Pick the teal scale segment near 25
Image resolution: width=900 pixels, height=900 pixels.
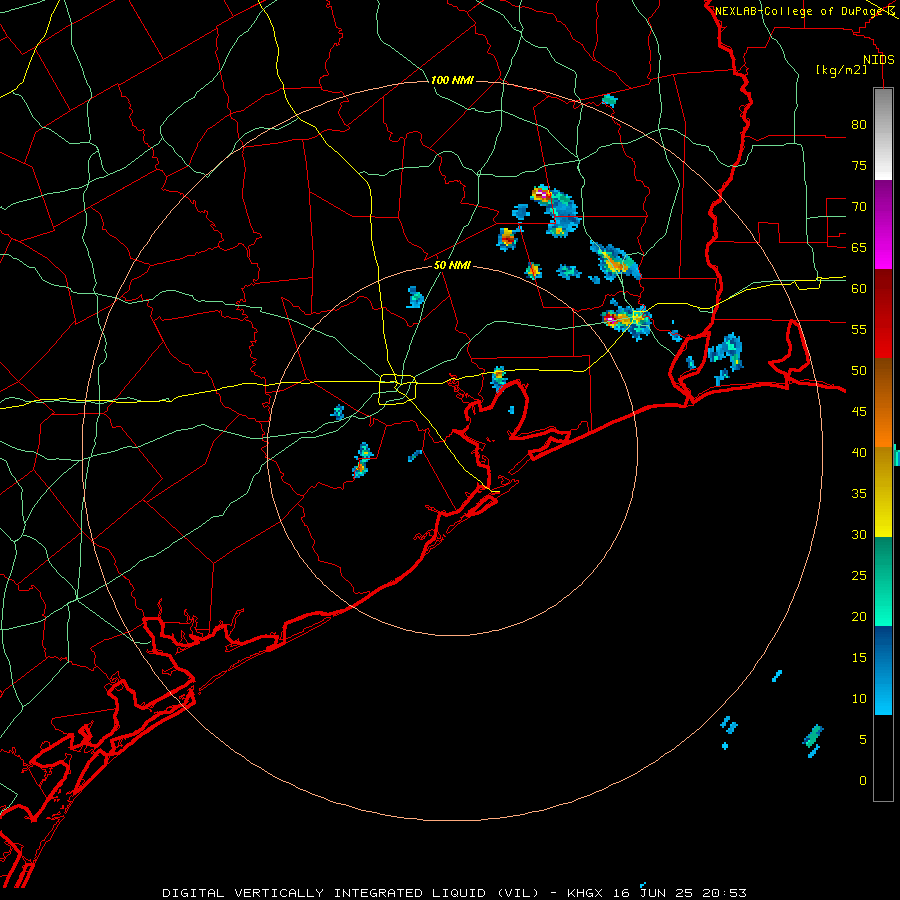click(883, 559)
